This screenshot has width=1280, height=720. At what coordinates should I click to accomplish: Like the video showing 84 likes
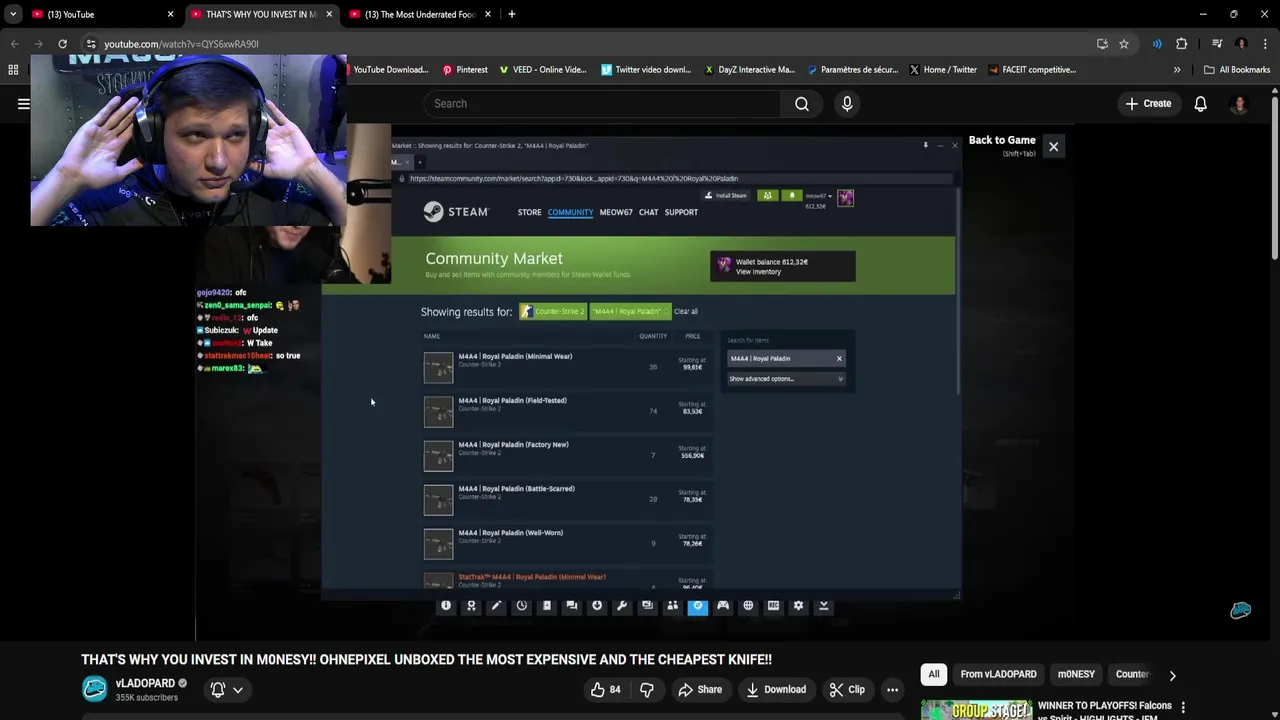pos(606,690)
